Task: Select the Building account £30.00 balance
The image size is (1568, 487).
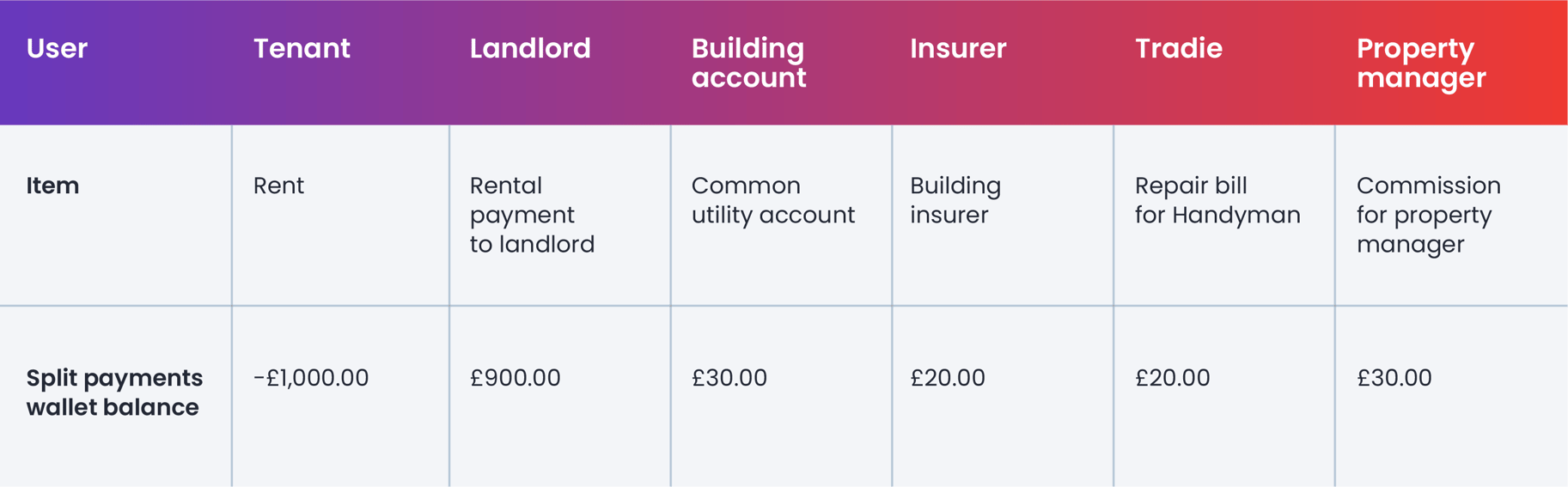Action: (x=729, y=378)
